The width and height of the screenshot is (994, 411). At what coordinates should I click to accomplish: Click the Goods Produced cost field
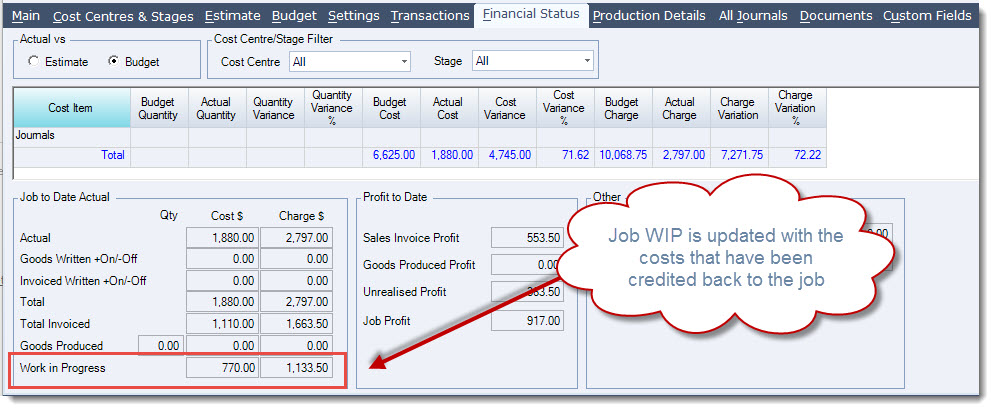pyautogui.click(x=222, y=346)
